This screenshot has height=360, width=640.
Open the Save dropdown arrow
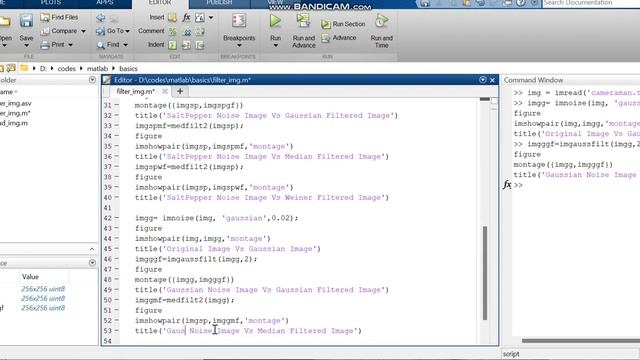coord(26,45)
